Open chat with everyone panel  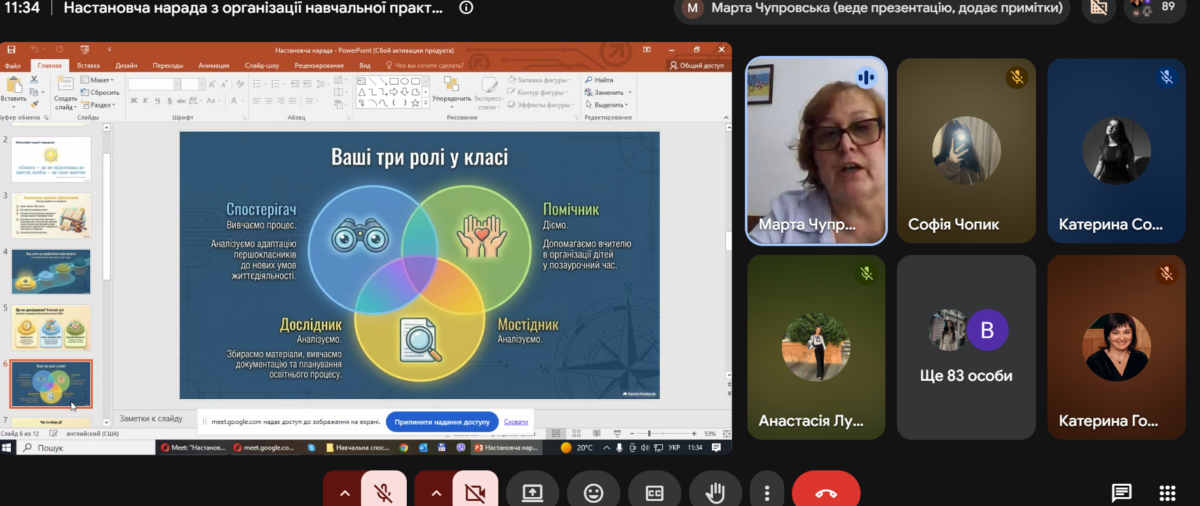[x=1122, y=492]
